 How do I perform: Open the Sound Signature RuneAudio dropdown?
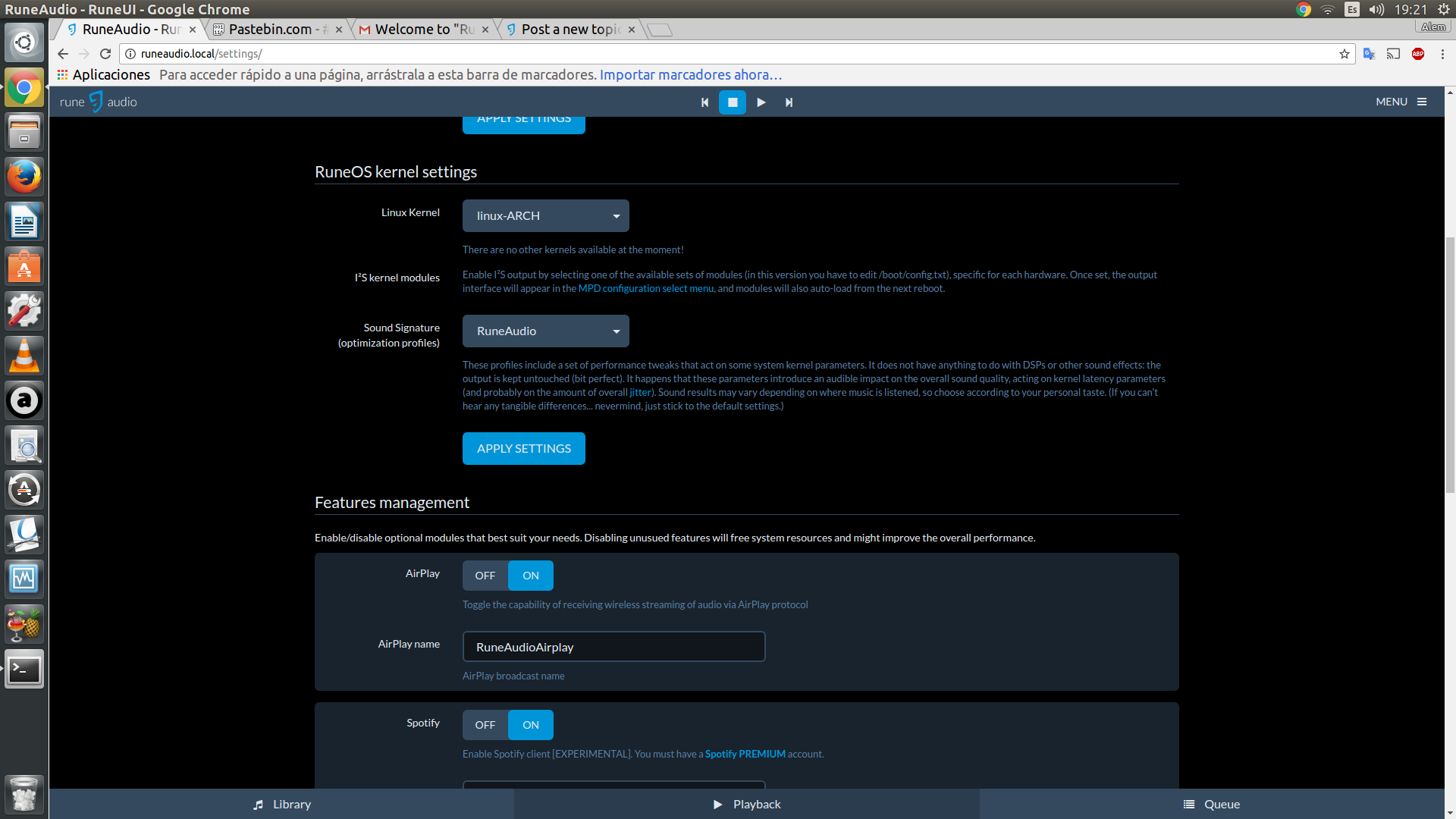click(x=546, y=331)
